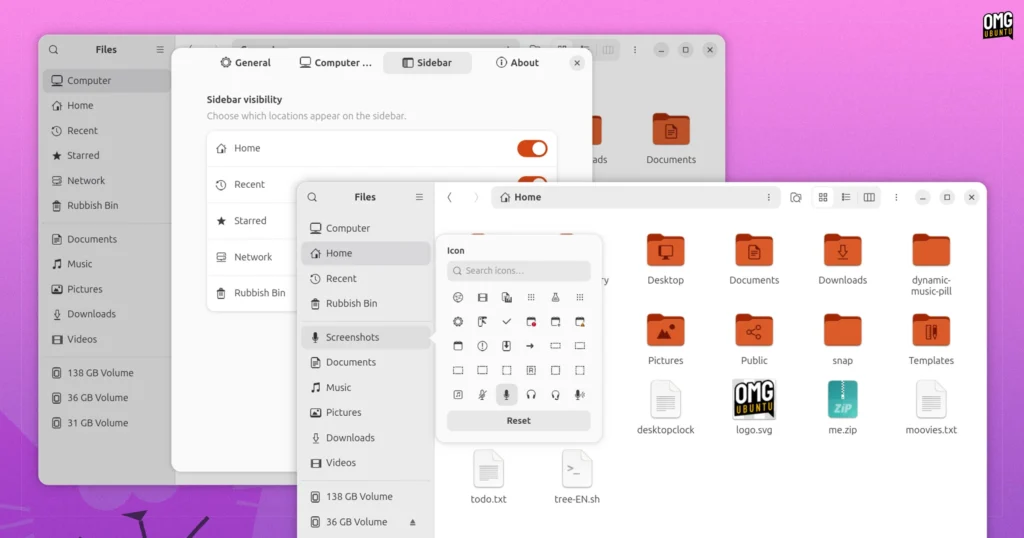The image size is (1024, 538).
Task: Open hamburger menu in front Files window
Action: coord(419,197)
